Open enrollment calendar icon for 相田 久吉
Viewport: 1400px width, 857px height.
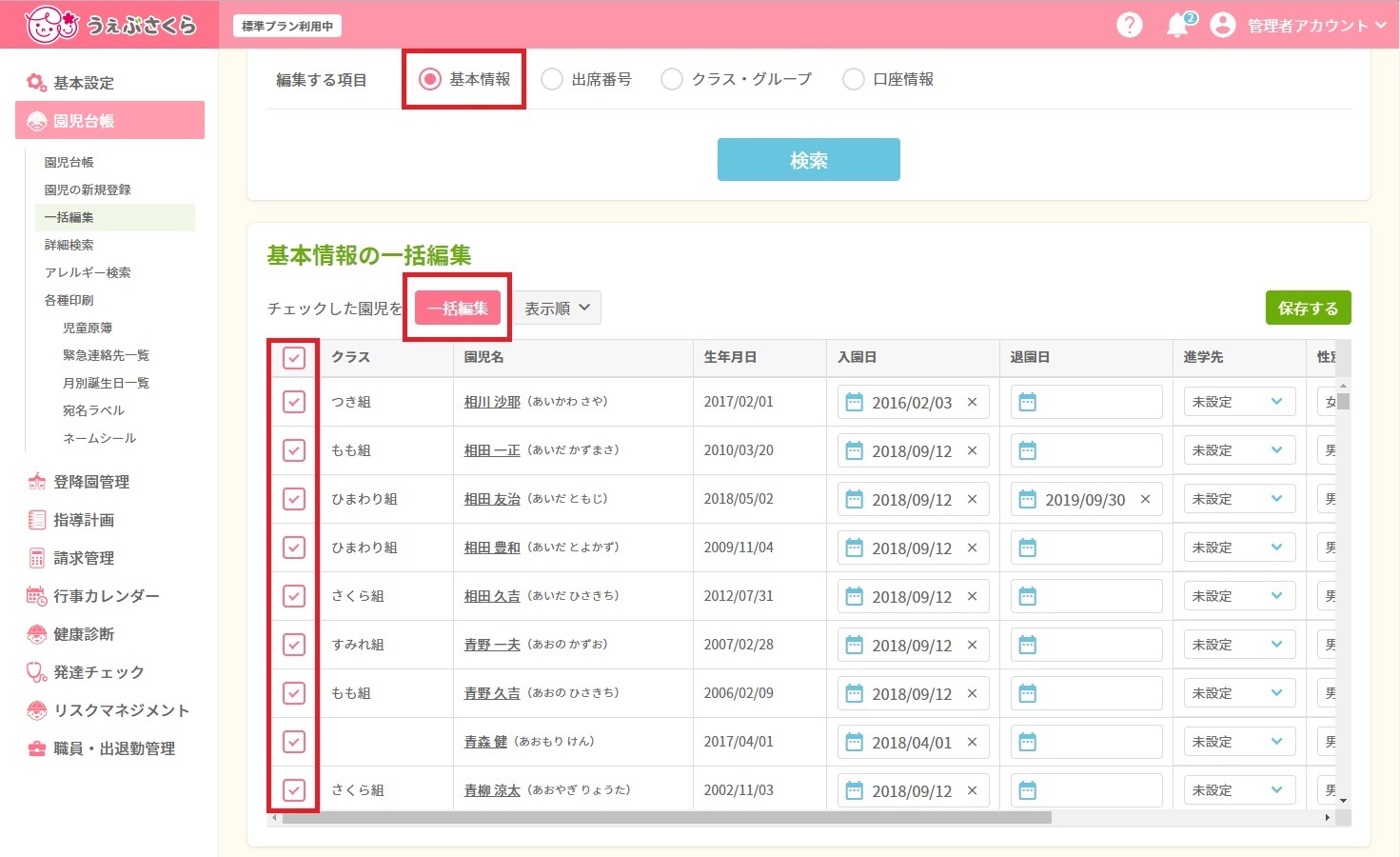tap(854, 596)
